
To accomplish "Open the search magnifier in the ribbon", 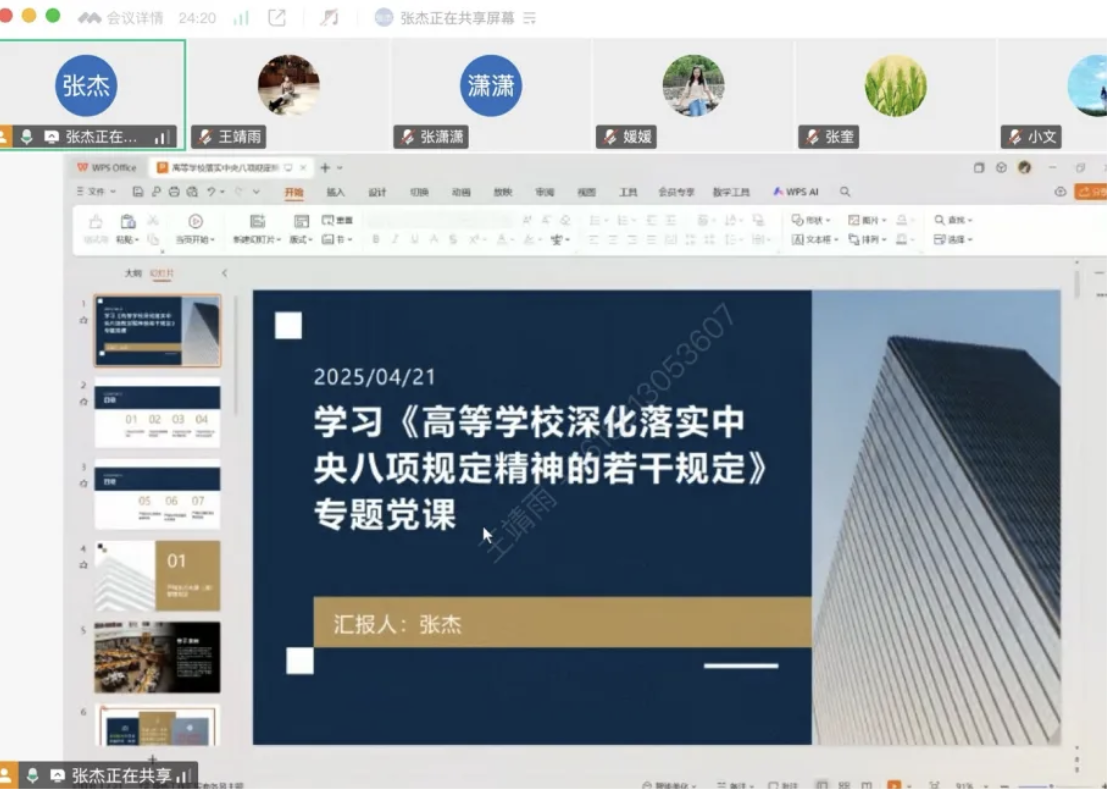I will (x=845, y=190).
